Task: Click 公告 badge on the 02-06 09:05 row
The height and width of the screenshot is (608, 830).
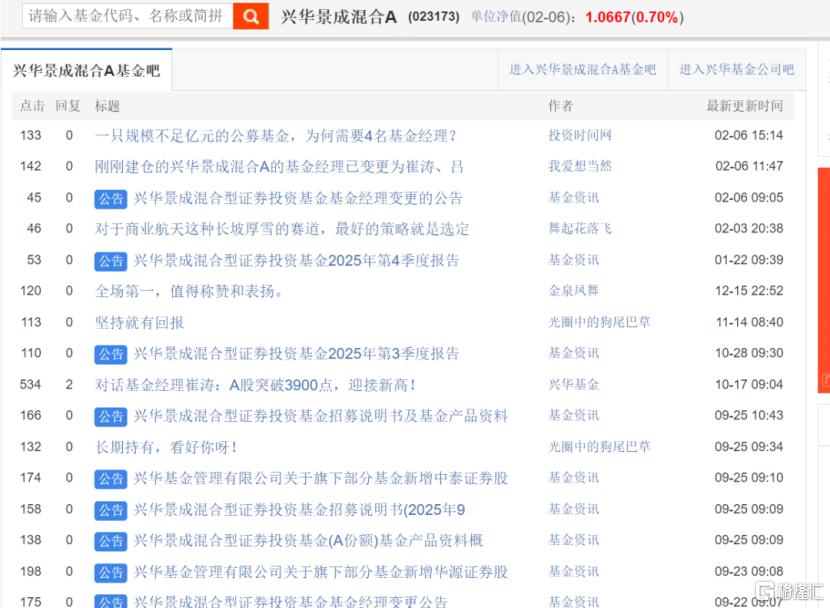Action: 111,199
